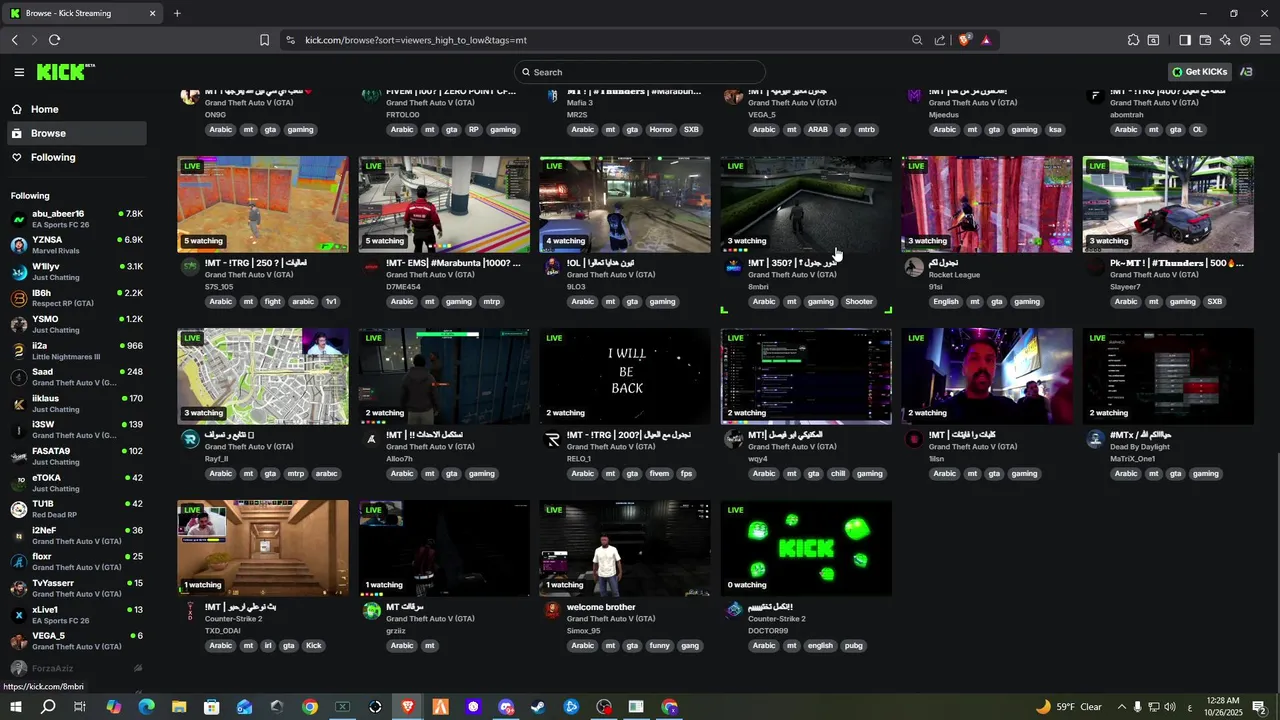
Task: Open the S7S_105 stream thumbnail
Action: tap(263, 204)
